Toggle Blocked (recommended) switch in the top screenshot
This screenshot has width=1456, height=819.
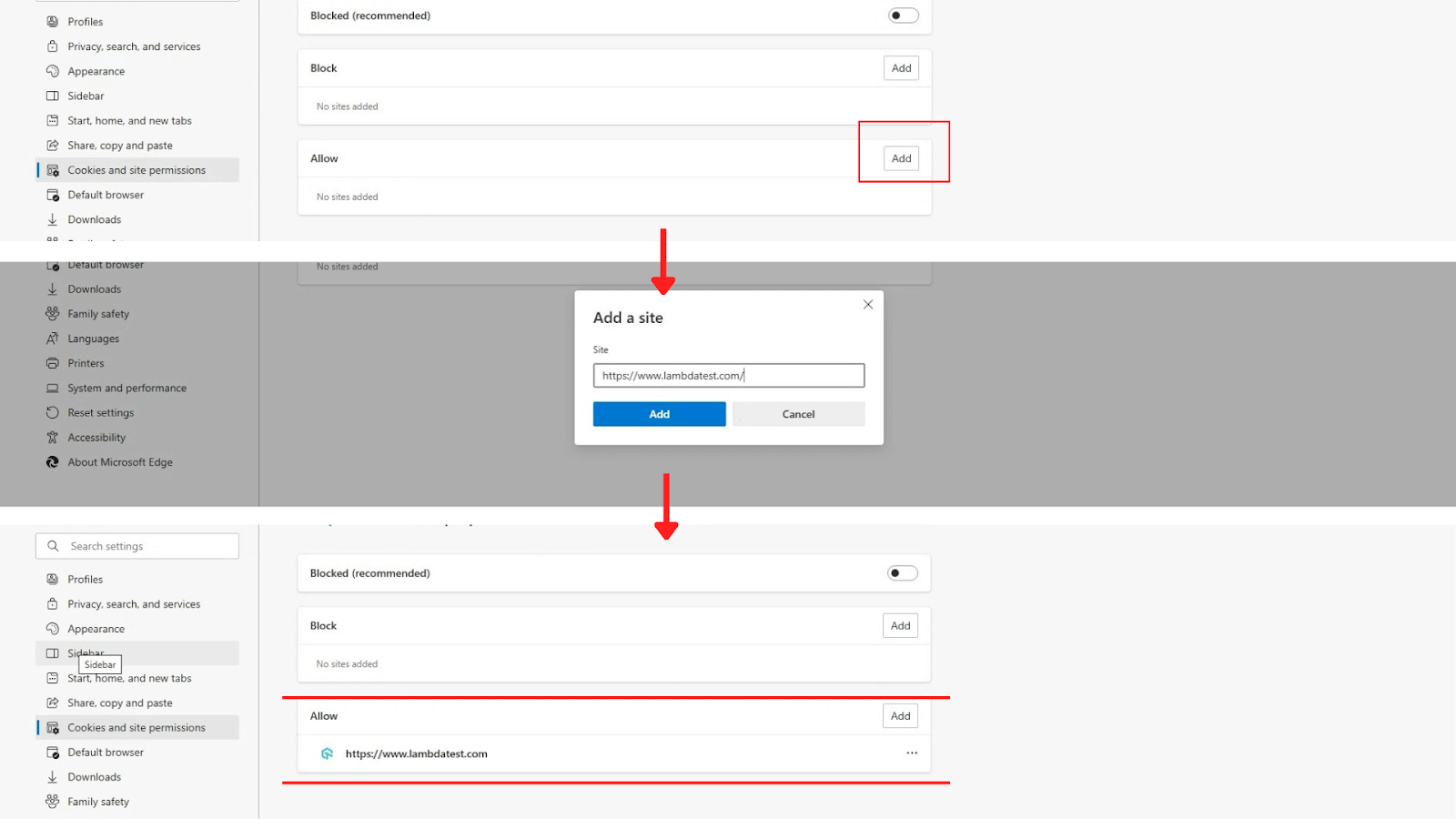click(x=904, y=15)
